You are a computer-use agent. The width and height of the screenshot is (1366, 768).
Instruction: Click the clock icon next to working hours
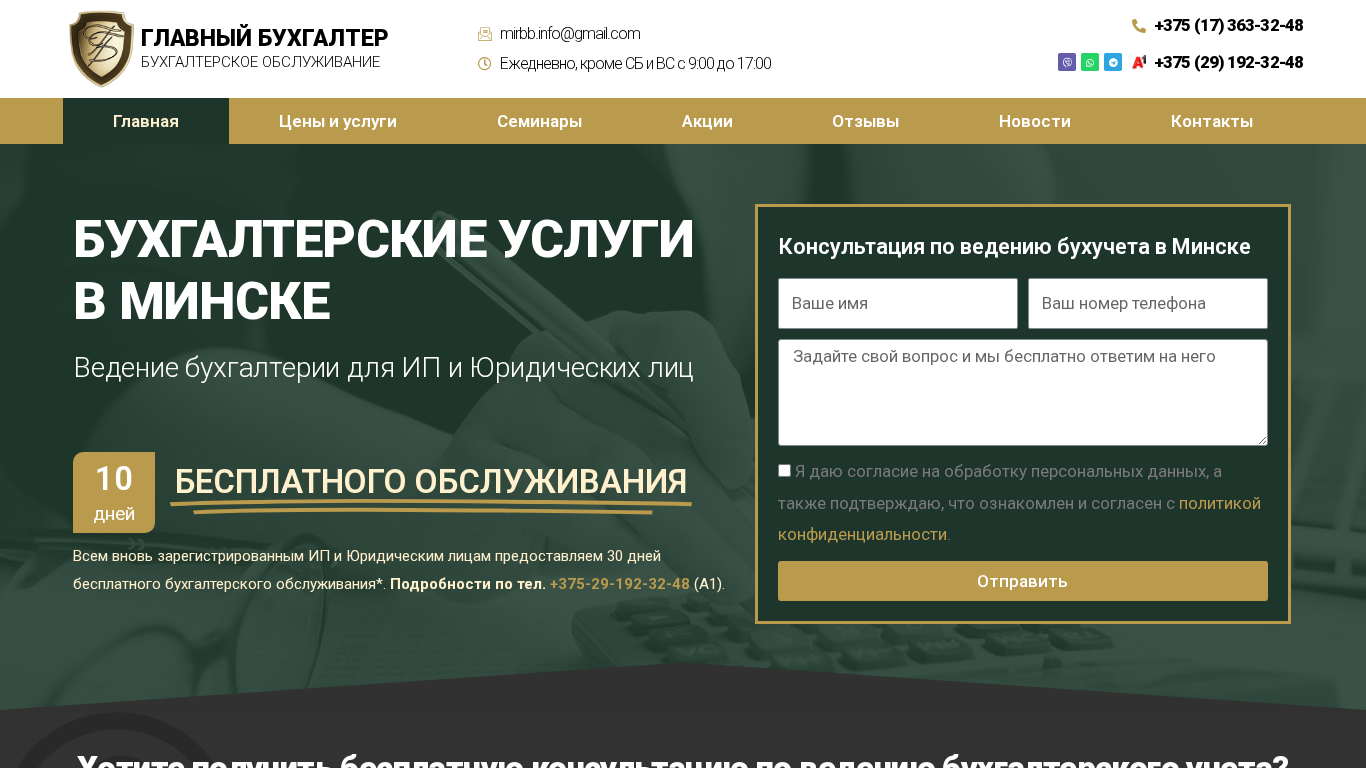pyautogui.click(x=485, y=64)
